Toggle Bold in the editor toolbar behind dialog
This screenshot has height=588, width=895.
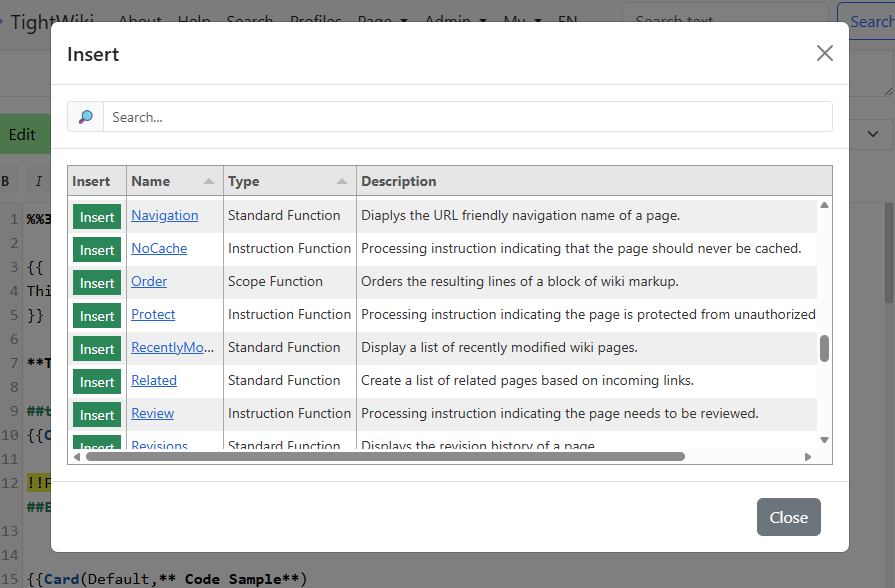point(5,182)
